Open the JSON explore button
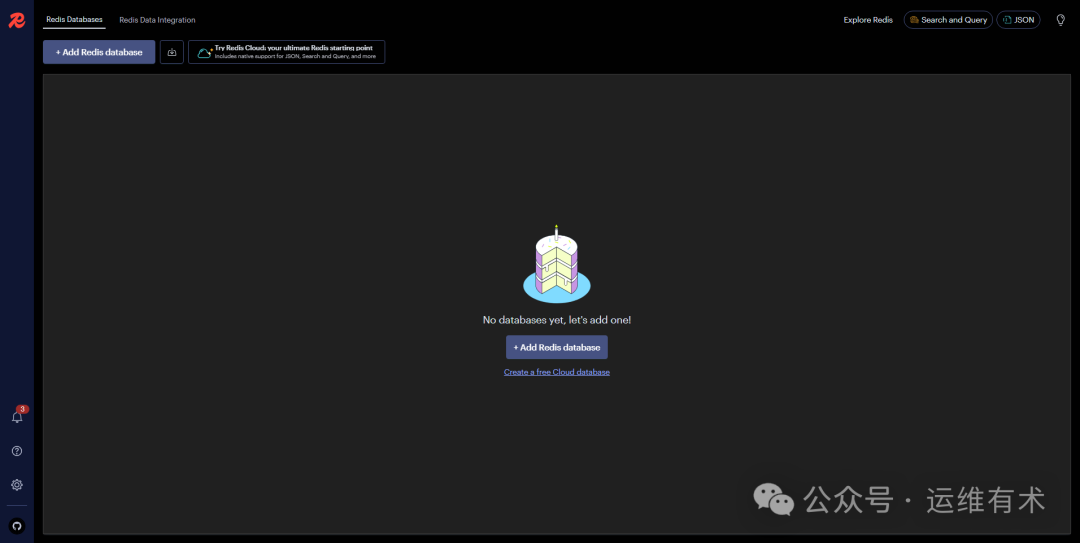This screenshot has width=1080, height=543. pos(1018,20)
